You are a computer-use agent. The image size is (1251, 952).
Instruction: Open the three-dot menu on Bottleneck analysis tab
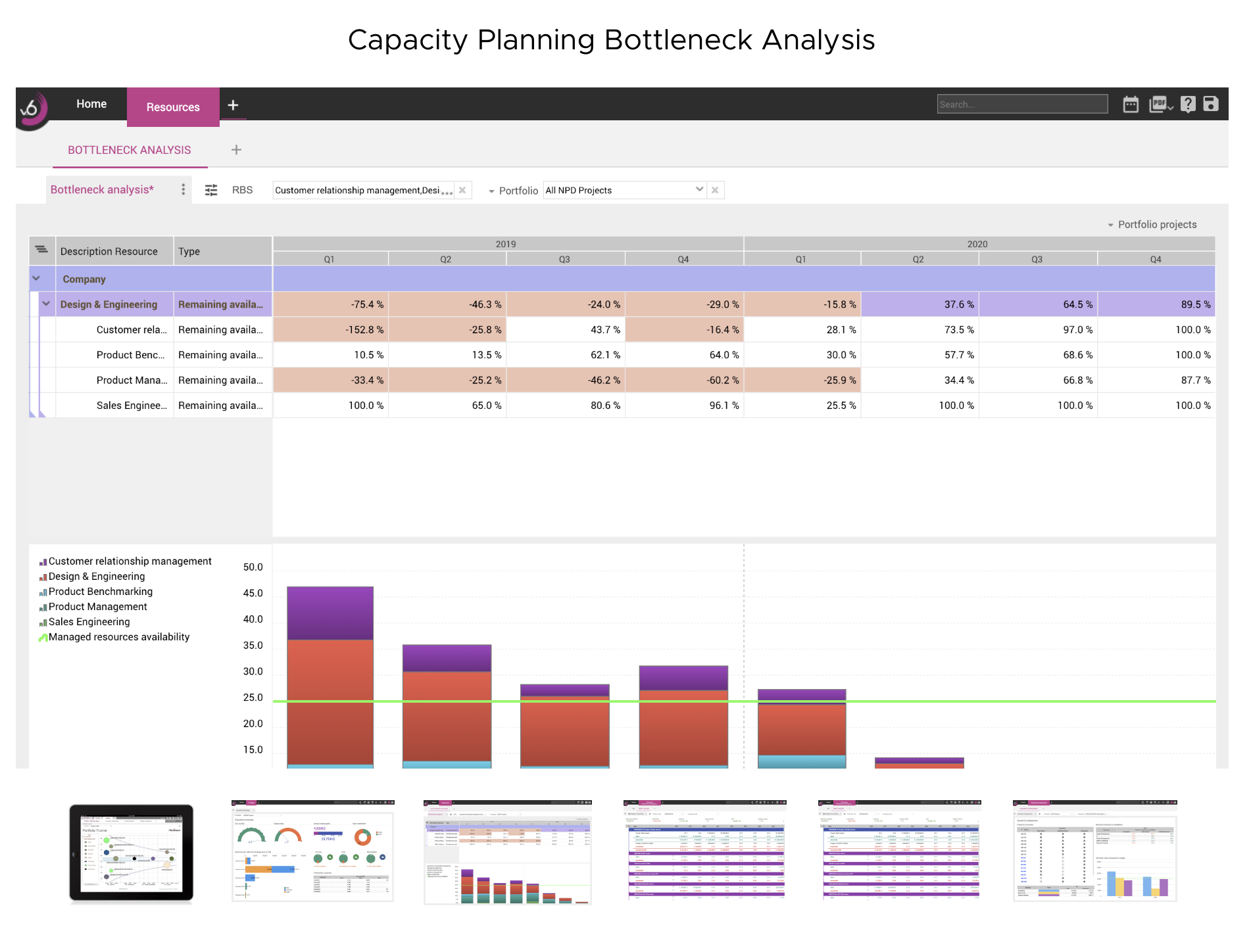pyautogui.click(x=184, y=189)
